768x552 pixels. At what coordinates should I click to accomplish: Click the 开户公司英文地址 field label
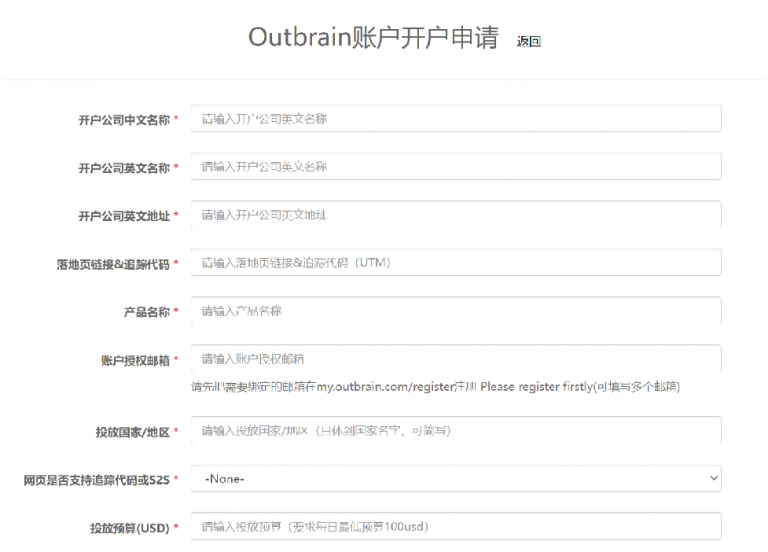124,216
